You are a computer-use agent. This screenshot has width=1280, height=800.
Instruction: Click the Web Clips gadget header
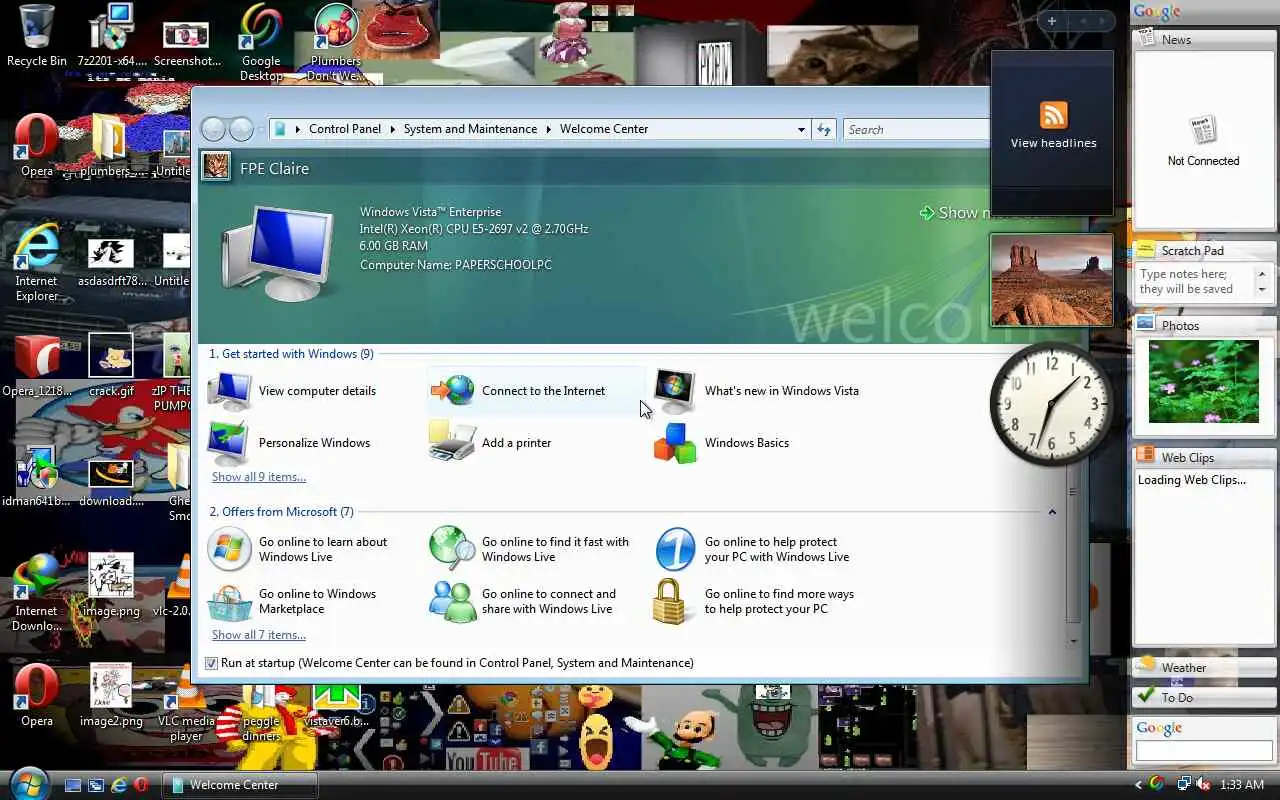coord(1204,457)
